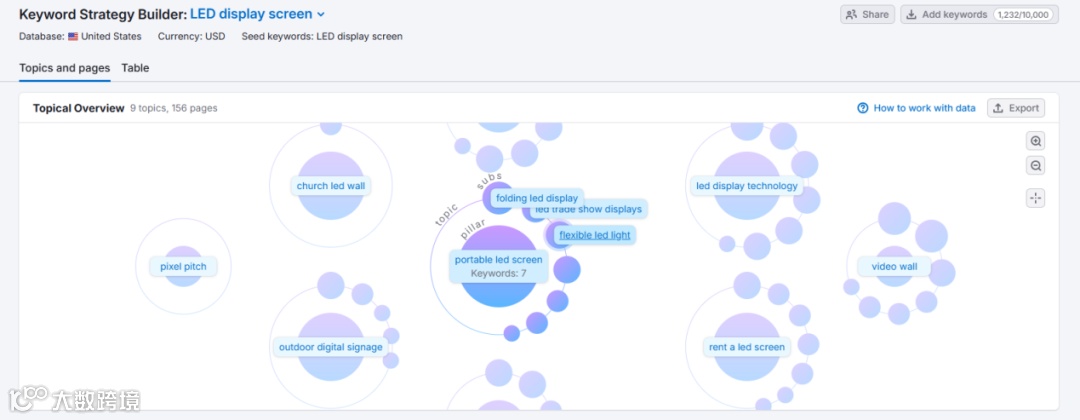Viewport: 1080px width, 420px height.
Task: Click the Seed keywords: LED display screen text
Action: pyautogui.click(x=322, y=36)
